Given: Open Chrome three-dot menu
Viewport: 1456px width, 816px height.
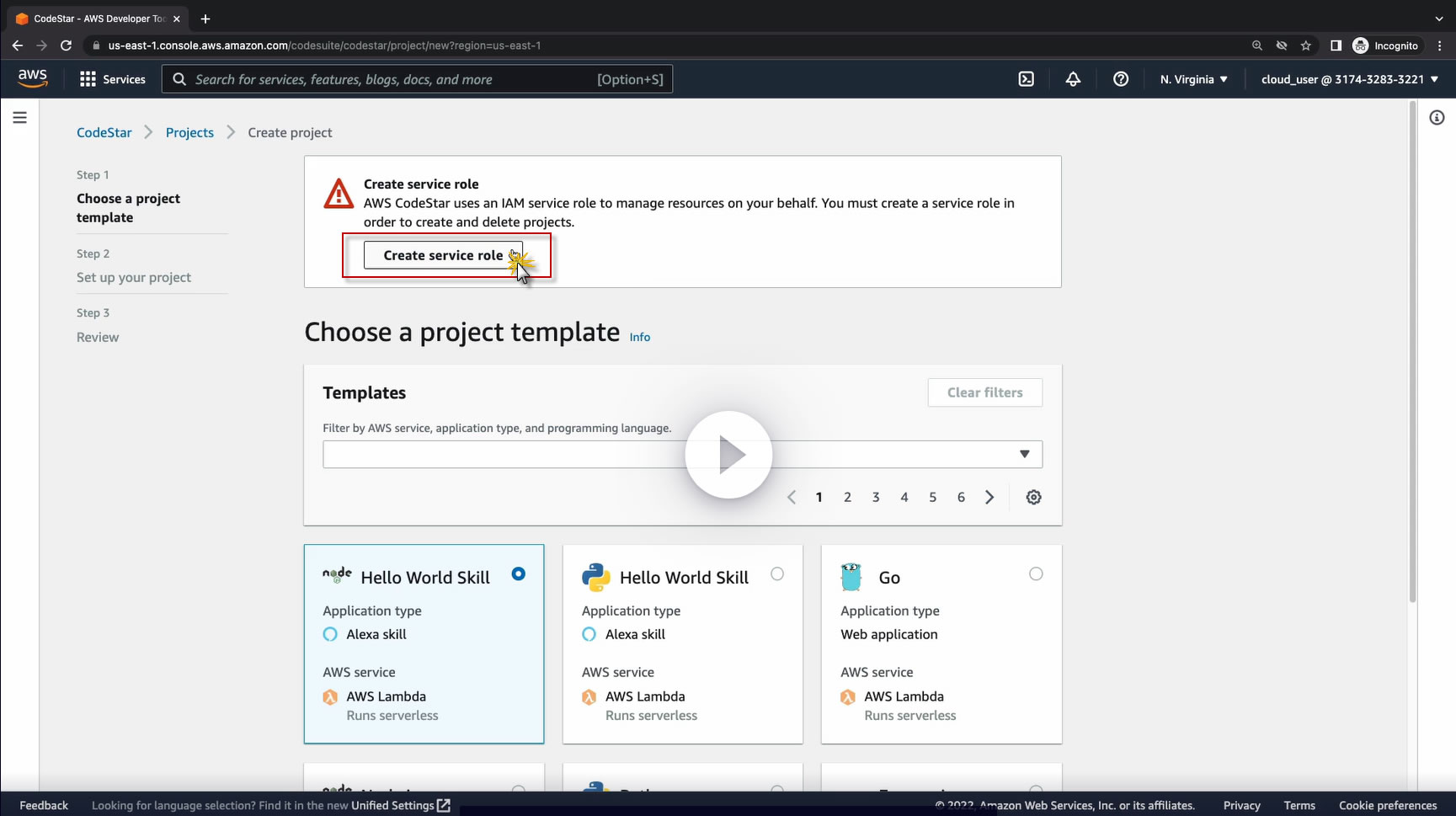Looking at the screenshot, I should click(1441, 45).
